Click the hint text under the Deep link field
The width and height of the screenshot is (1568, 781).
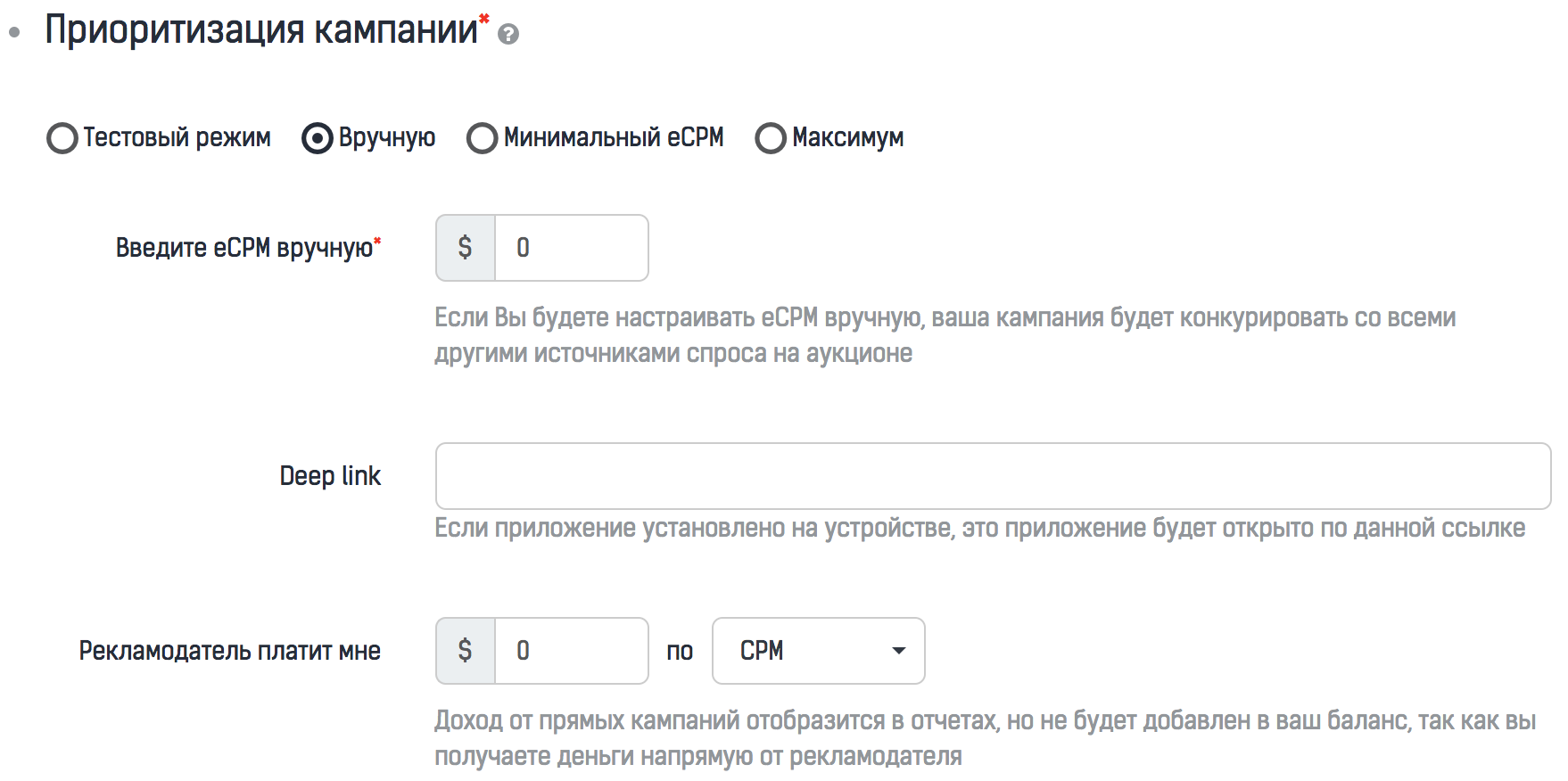pos(979,528)
